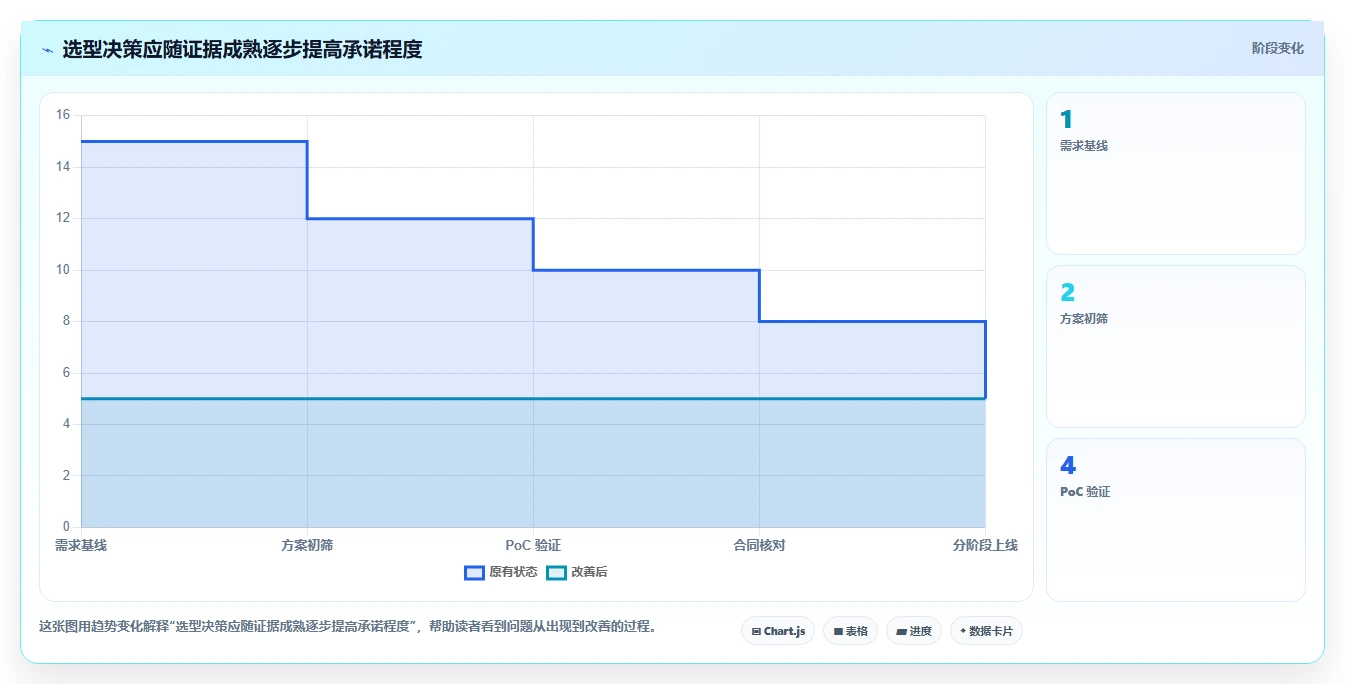Screen dimensions: 1345x684
Task: Click the 合同核对 x-axis label
Action: tap(759, 545)
